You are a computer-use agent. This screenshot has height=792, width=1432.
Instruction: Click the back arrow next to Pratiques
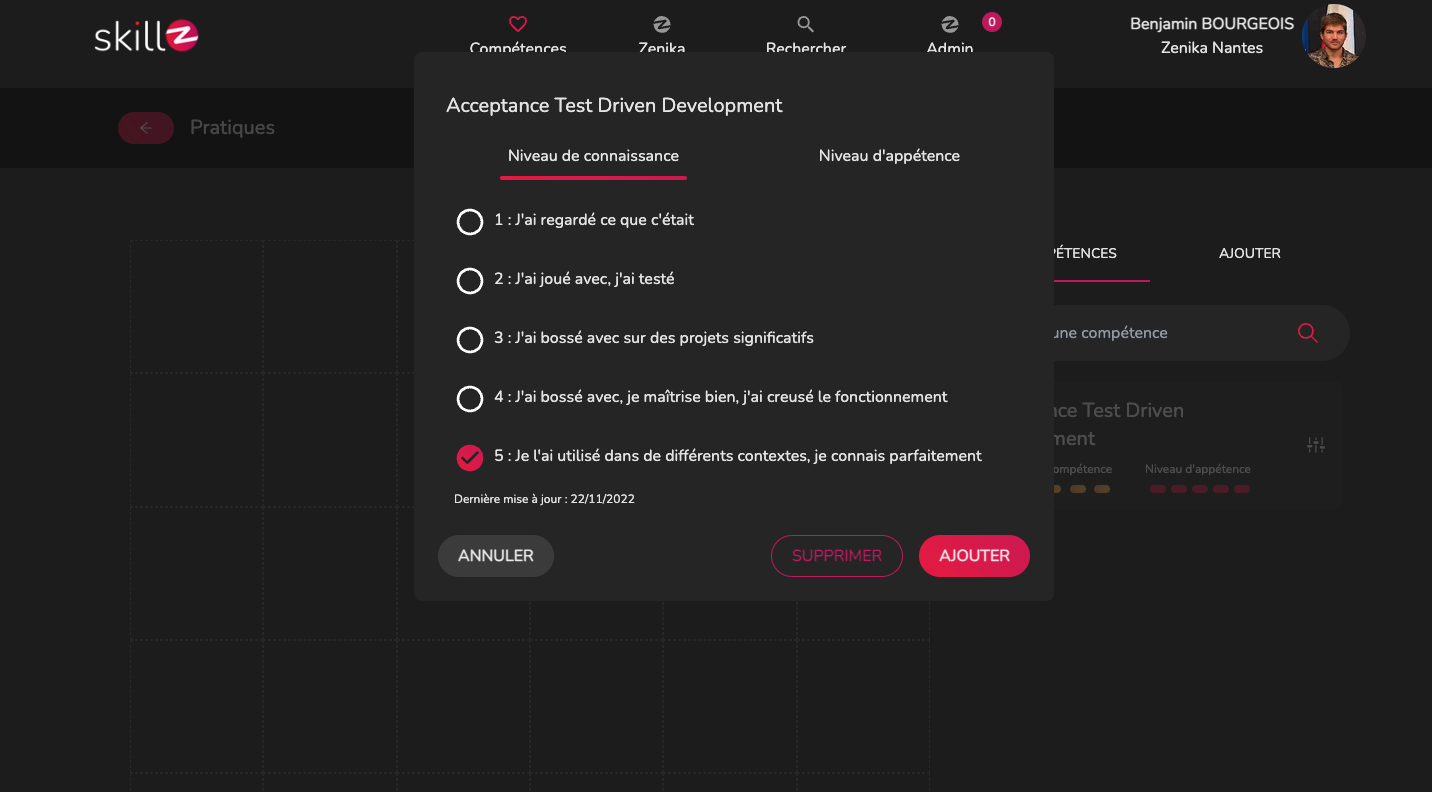146,128
